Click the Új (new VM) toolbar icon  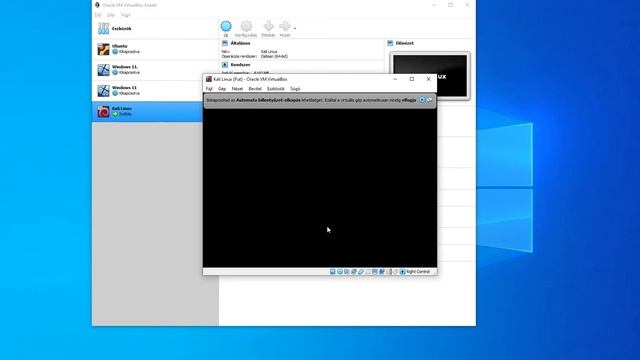click(x=226, y=27)
